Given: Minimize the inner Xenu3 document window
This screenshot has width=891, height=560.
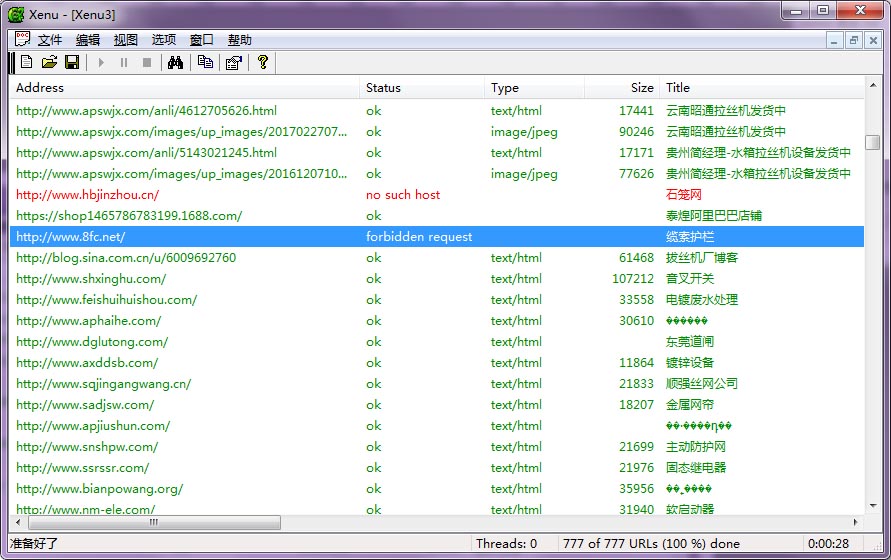Looking at the screenshot, I should coord(834,40).
